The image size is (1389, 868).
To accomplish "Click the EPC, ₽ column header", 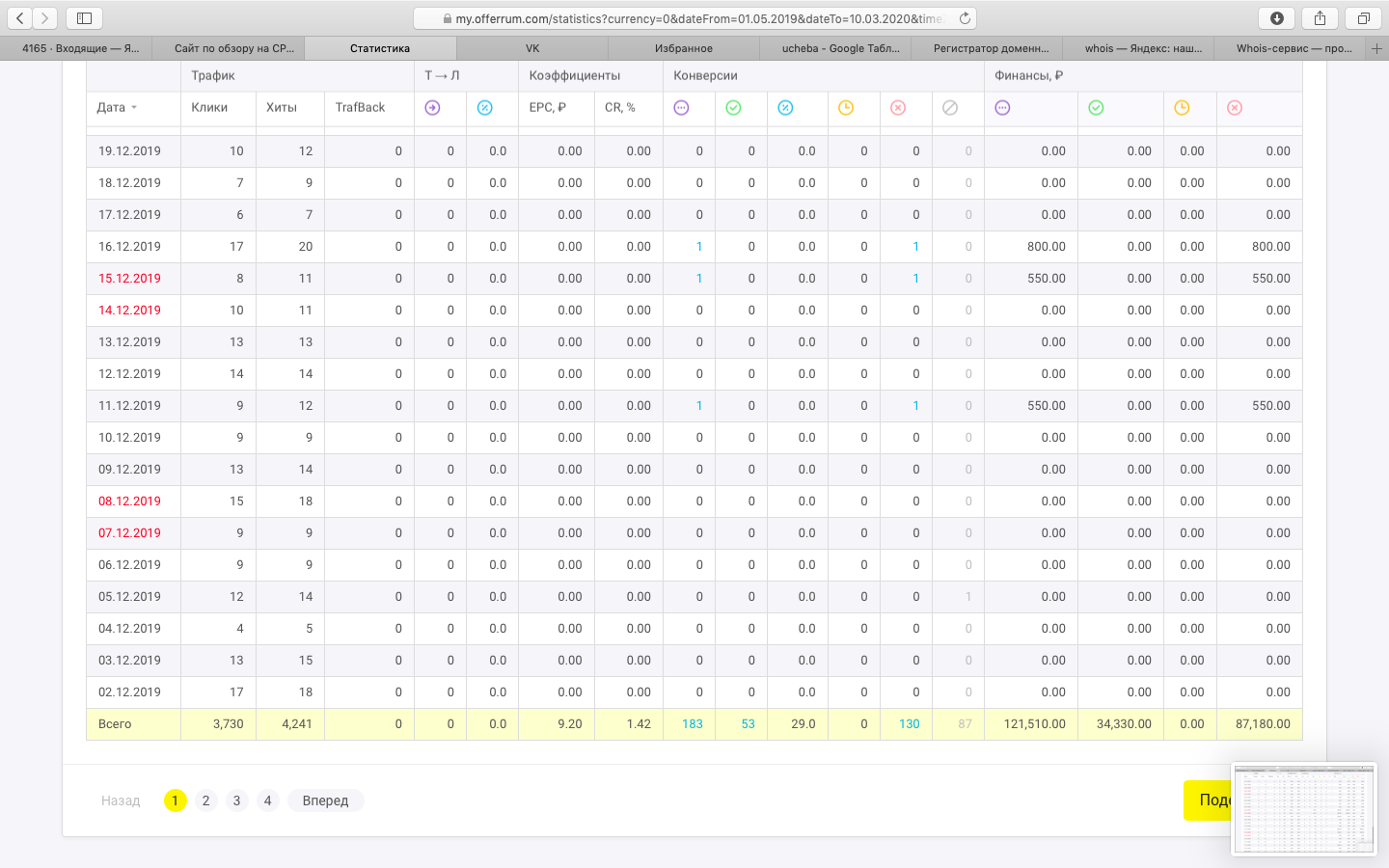I will [x=548, y=107].
